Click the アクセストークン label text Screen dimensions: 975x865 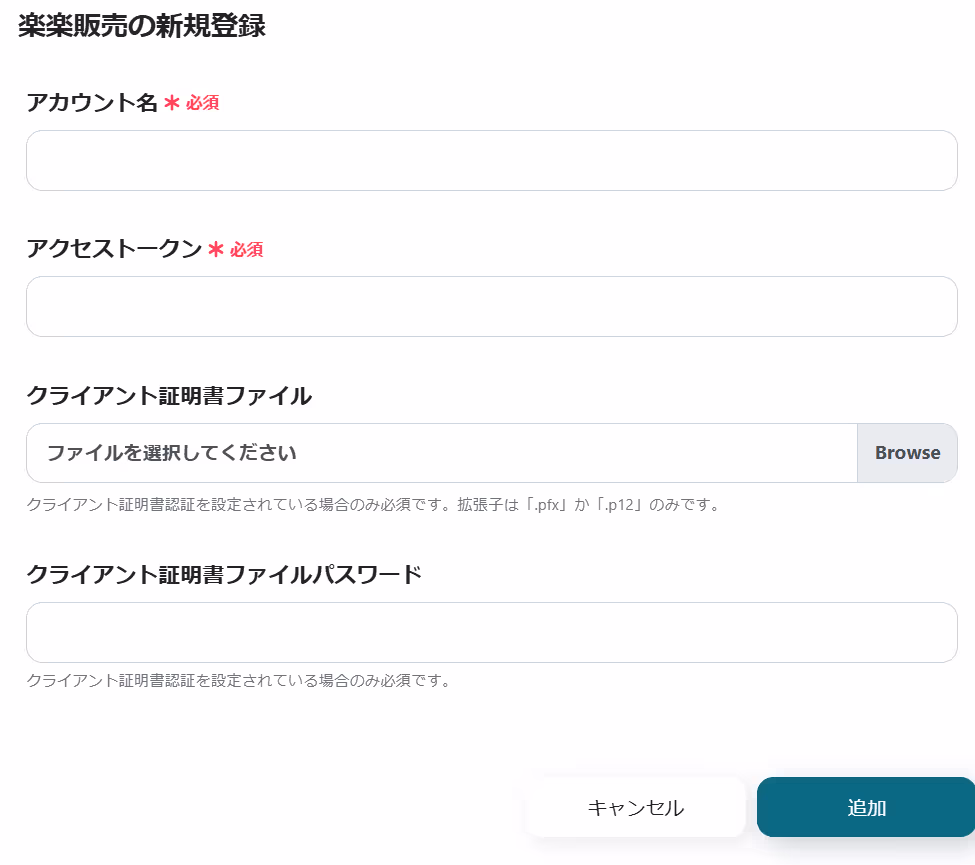point(114,249)
